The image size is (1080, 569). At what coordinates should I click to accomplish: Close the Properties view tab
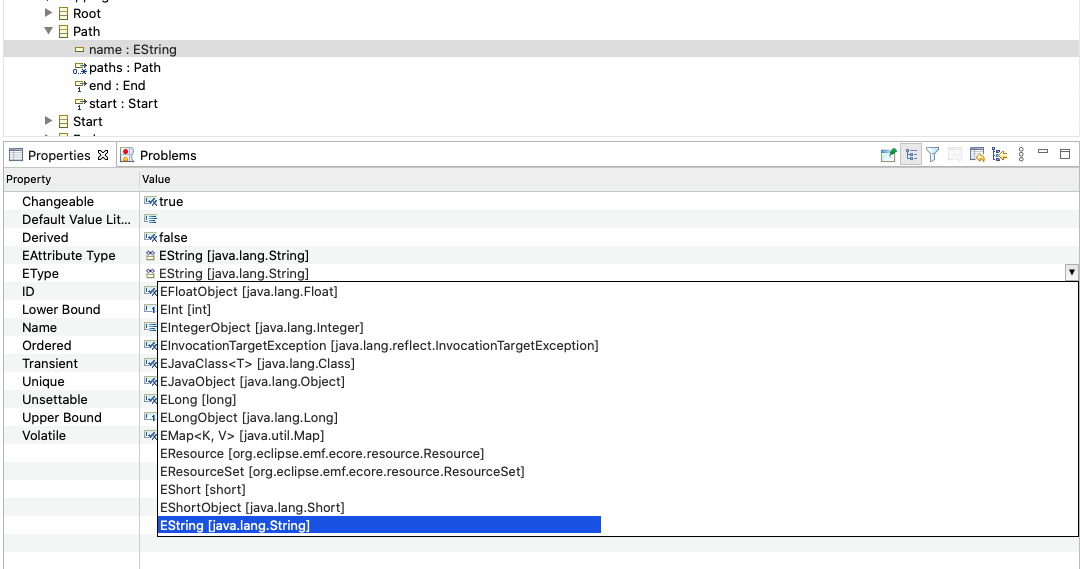(103, 155)
